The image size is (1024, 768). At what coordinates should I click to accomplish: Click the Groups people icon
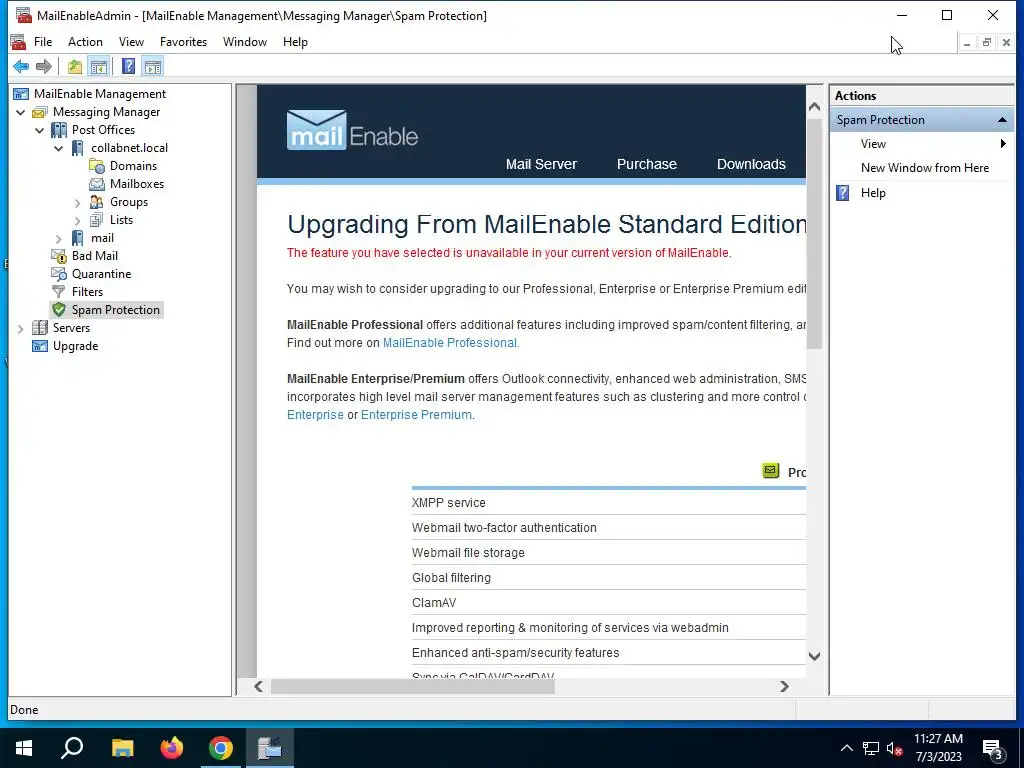click(x=97, y=202)
